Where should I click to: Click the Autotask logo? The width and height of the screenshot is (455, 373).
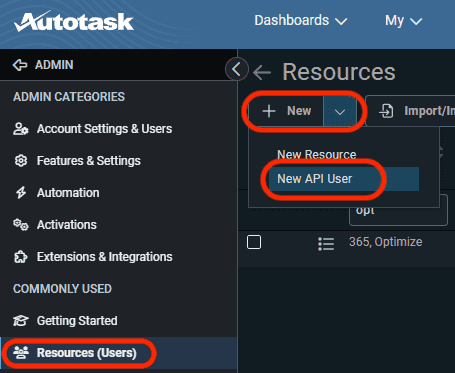click(x=74, y=22)
